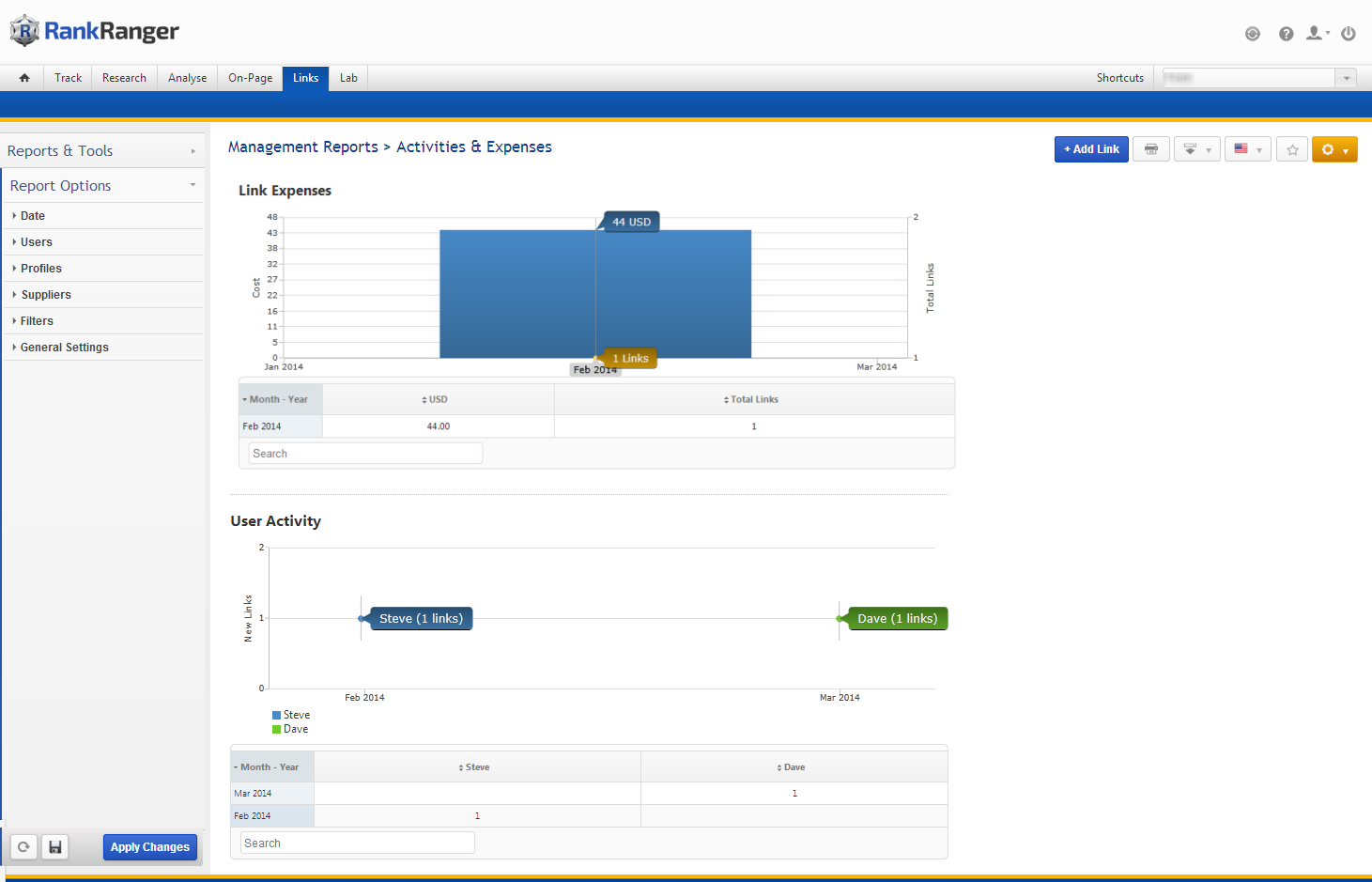Click the reset circular arrow icon
Screen dimensions: 1372x882
click(x=23, y=847)
